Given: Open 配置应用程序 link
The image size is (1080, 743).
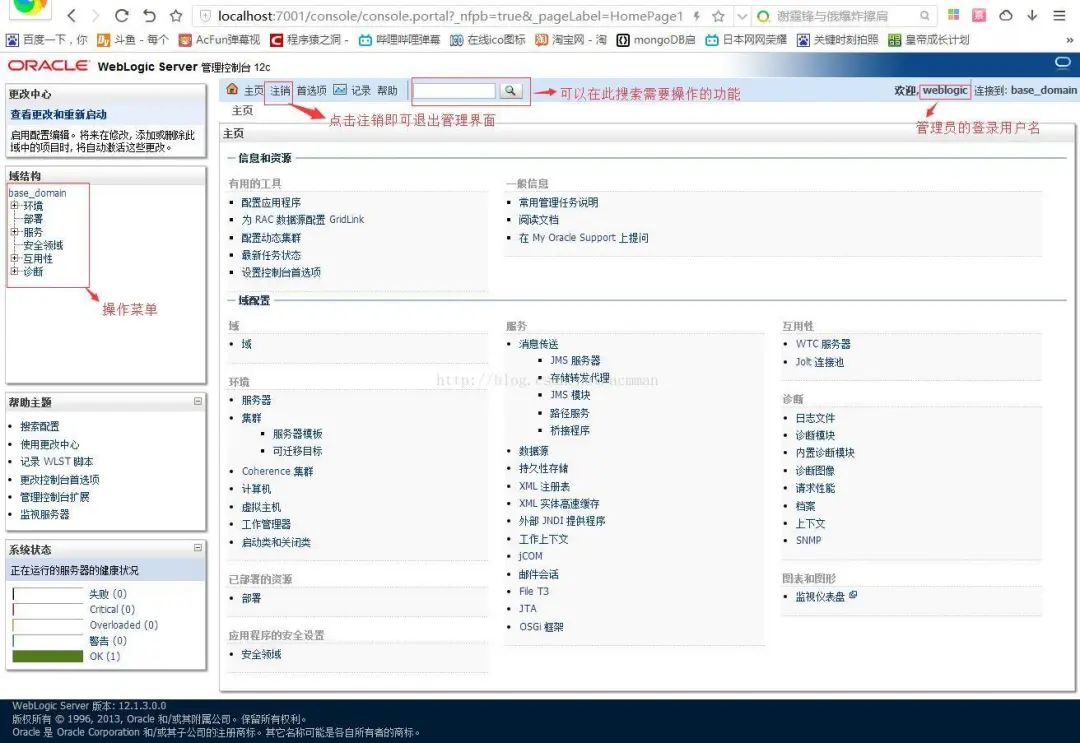Looking at the screenshot, I should coord(271,202).
